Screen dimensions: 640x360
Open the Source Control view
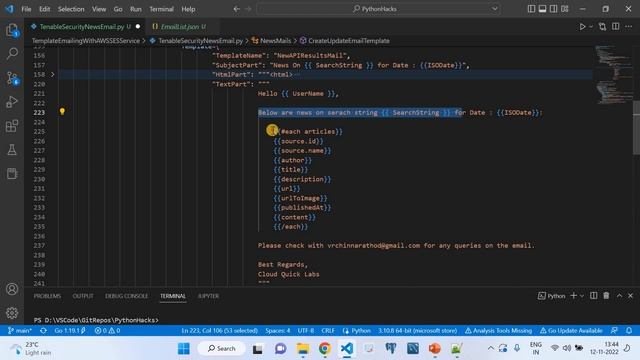point(12,78)
